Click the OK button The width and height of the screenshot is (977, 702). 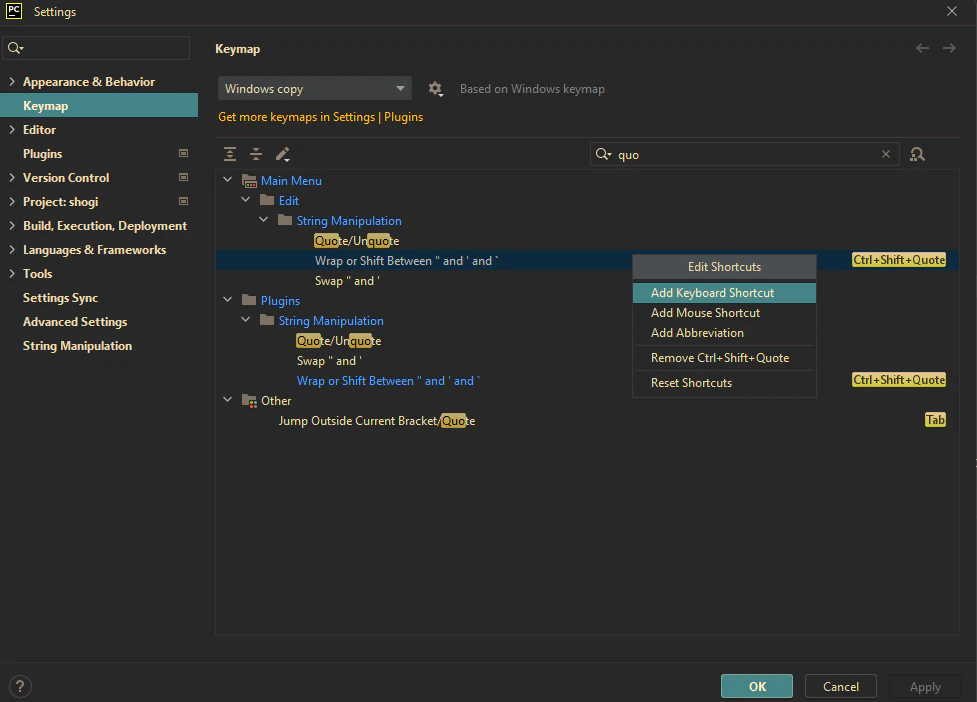757,686
